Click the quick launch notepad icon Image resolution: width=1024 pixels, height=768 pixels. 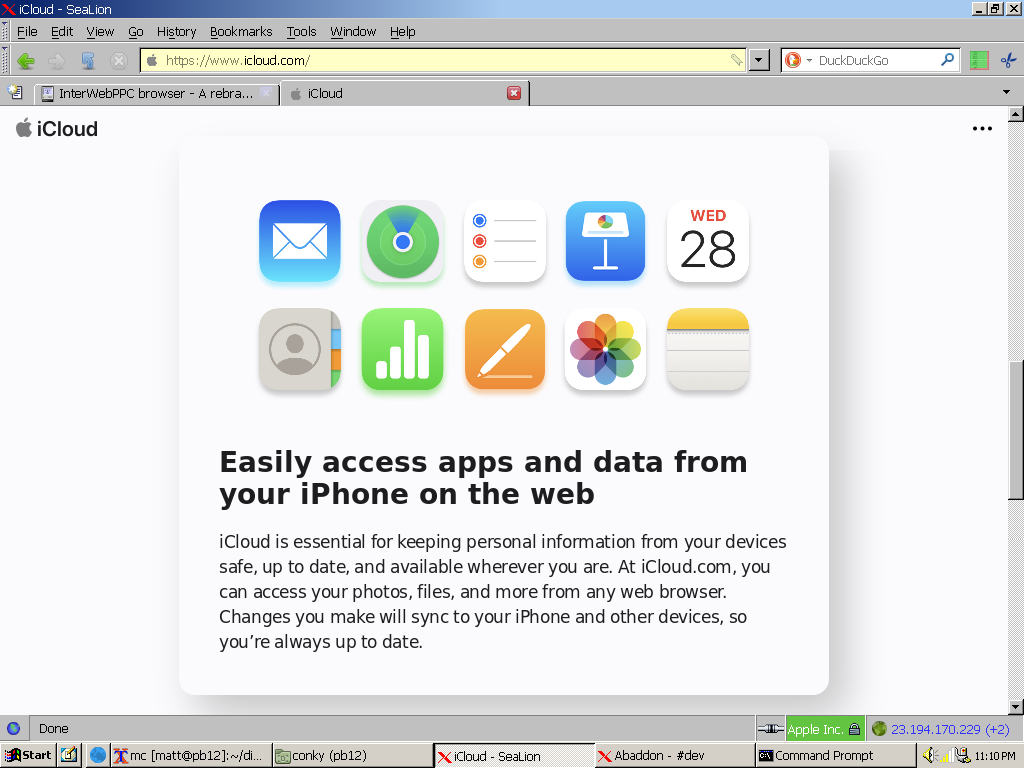[x=69, y=755]
